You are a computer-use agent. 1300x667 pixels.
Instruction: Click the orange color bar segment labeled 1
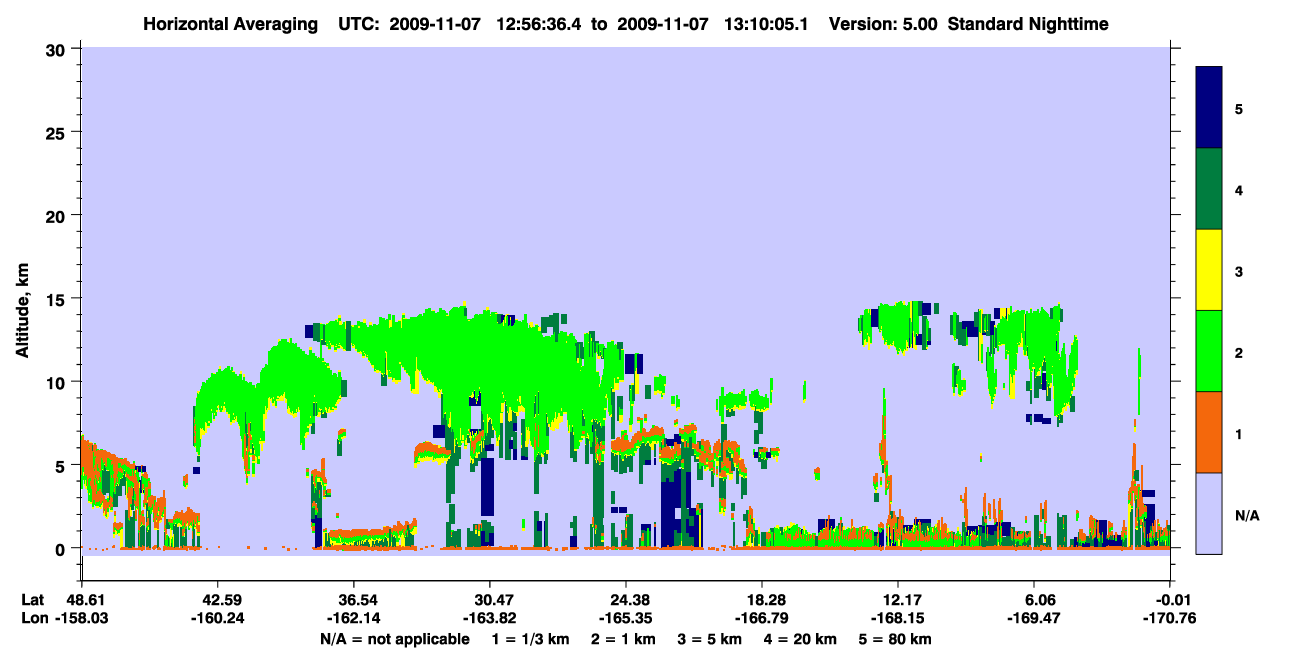pos(1209,432)
